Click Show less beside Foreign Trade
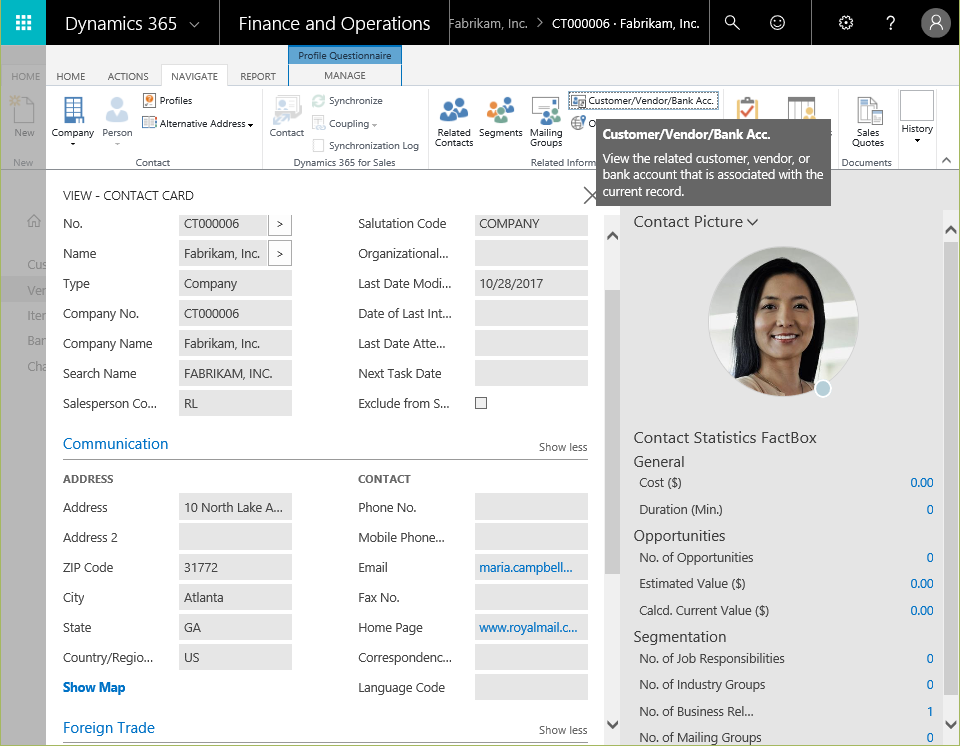 pos(563,730)
